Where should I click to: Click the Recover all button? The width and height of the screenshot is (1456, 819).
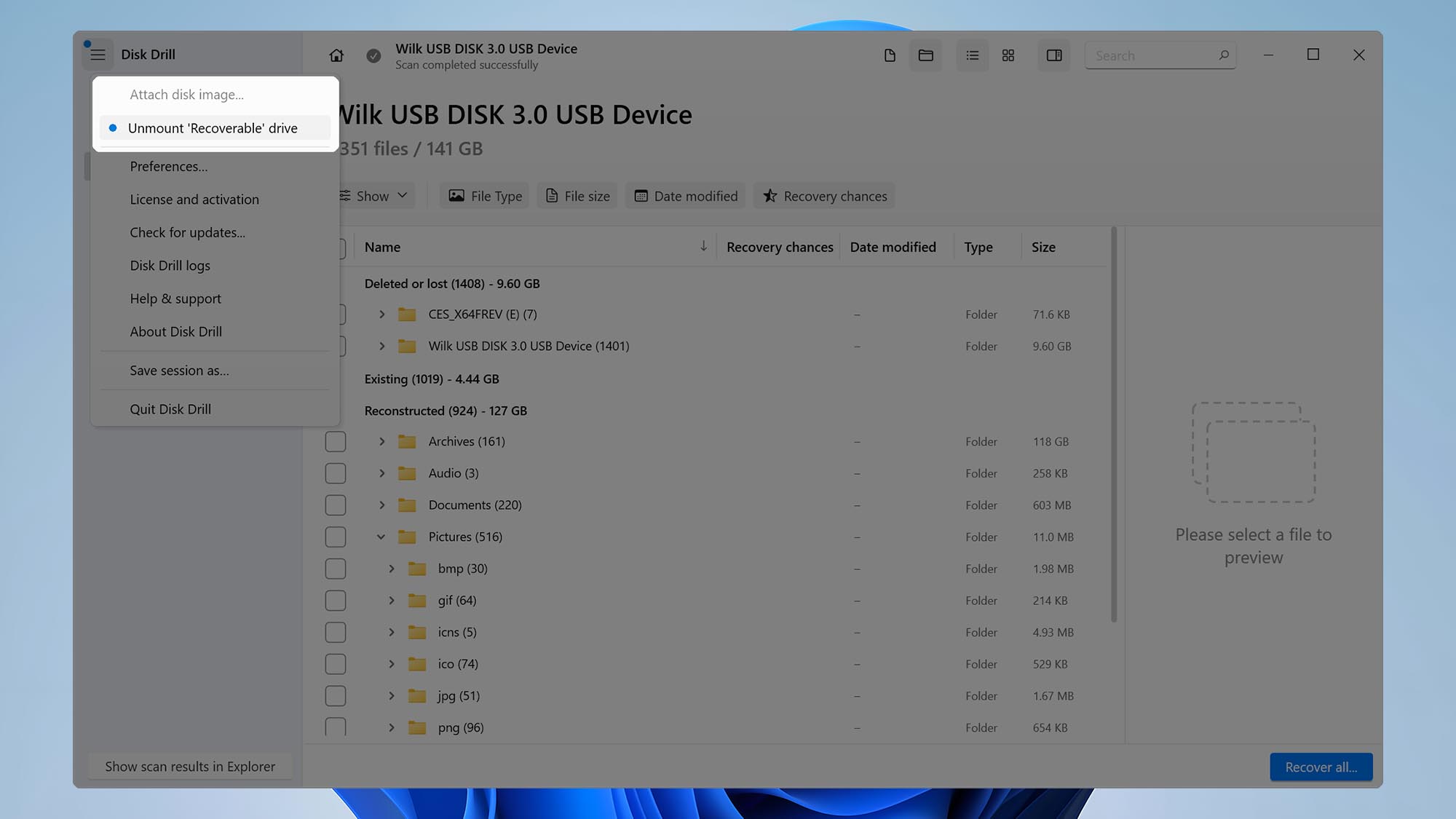(x=1321, y=767)
